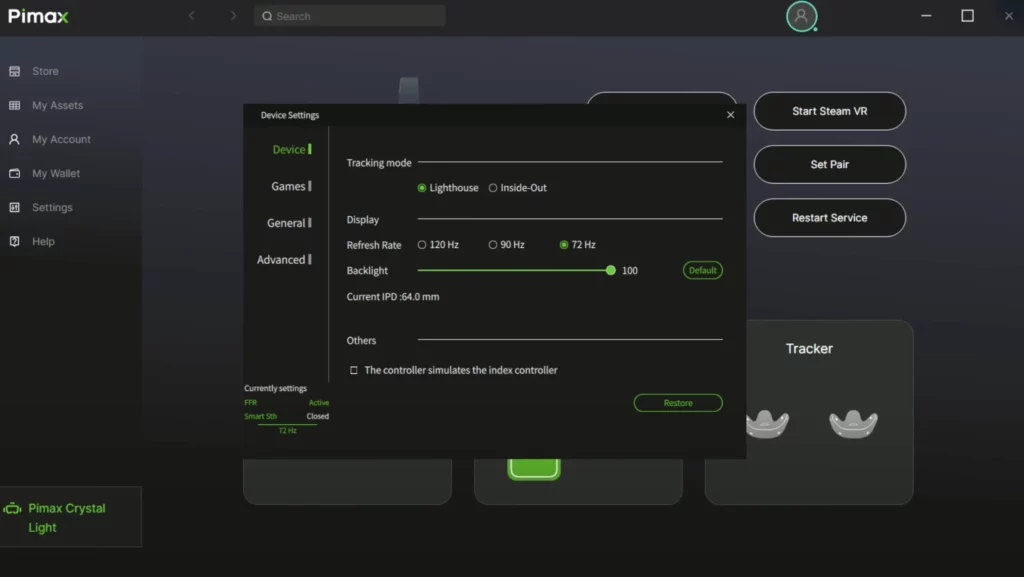Maximize the Pimax window

tap(967, 16)
